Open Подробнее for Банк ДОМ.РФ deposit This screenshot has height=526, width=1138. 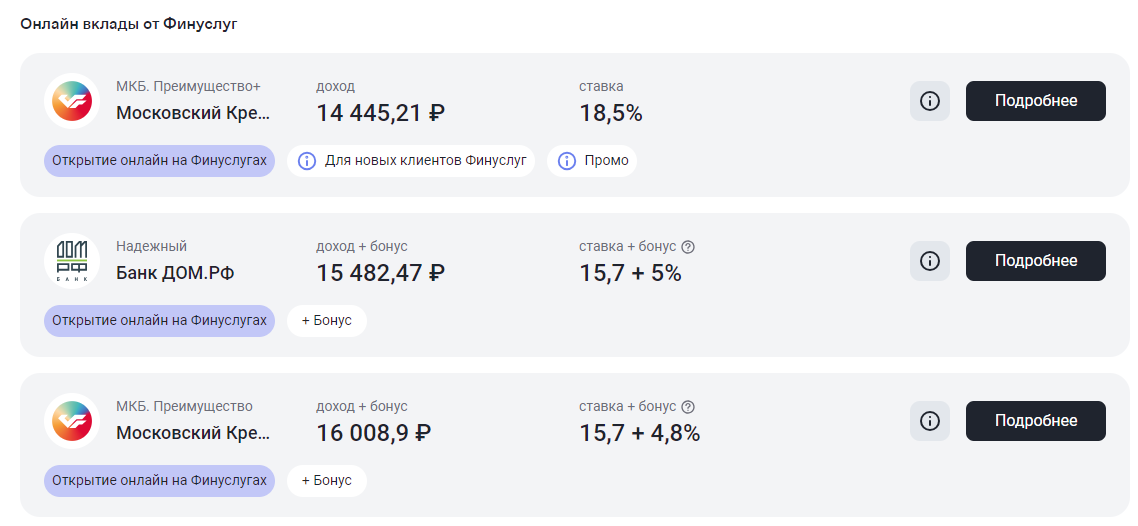[x=1036, y=260]
